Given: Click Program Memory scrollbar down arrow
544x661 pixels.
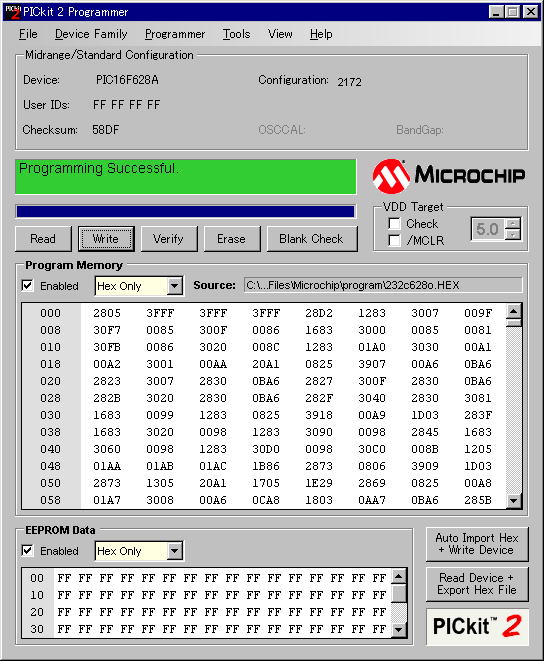Looking at the screenshot, I should (x=514, y=501).
